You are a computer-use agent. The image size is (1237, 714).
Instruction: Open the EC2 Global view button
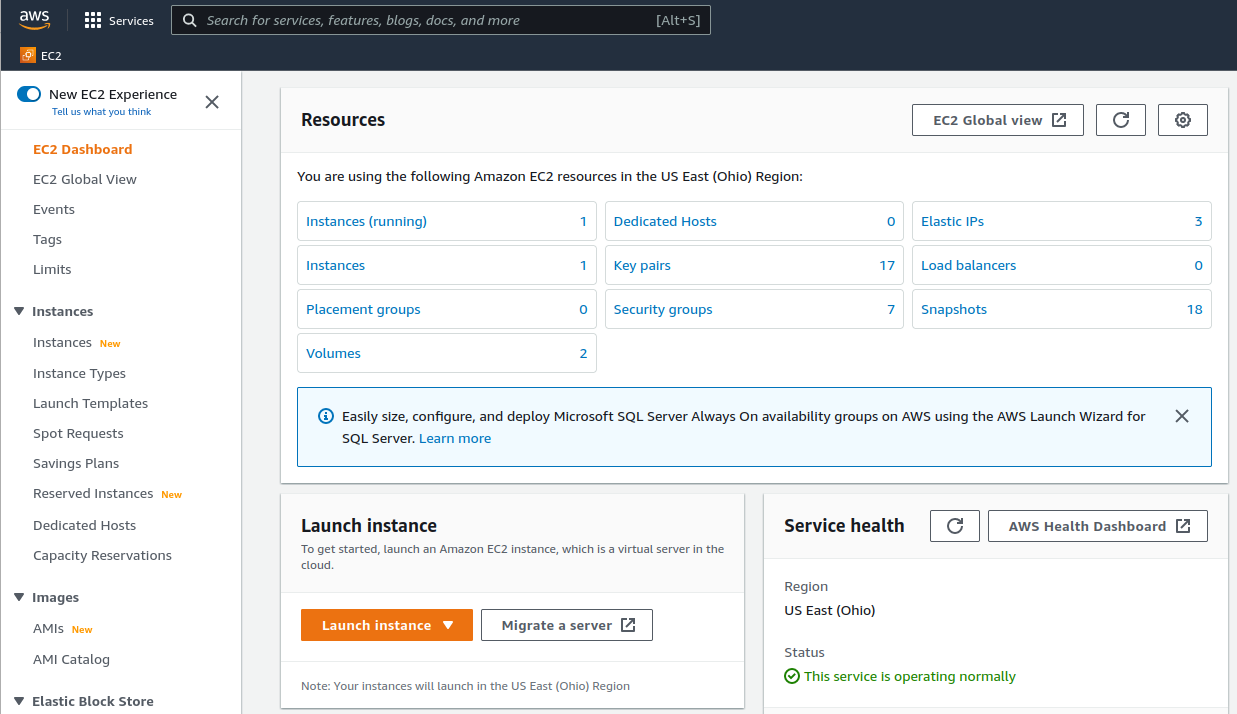point(998,120)
